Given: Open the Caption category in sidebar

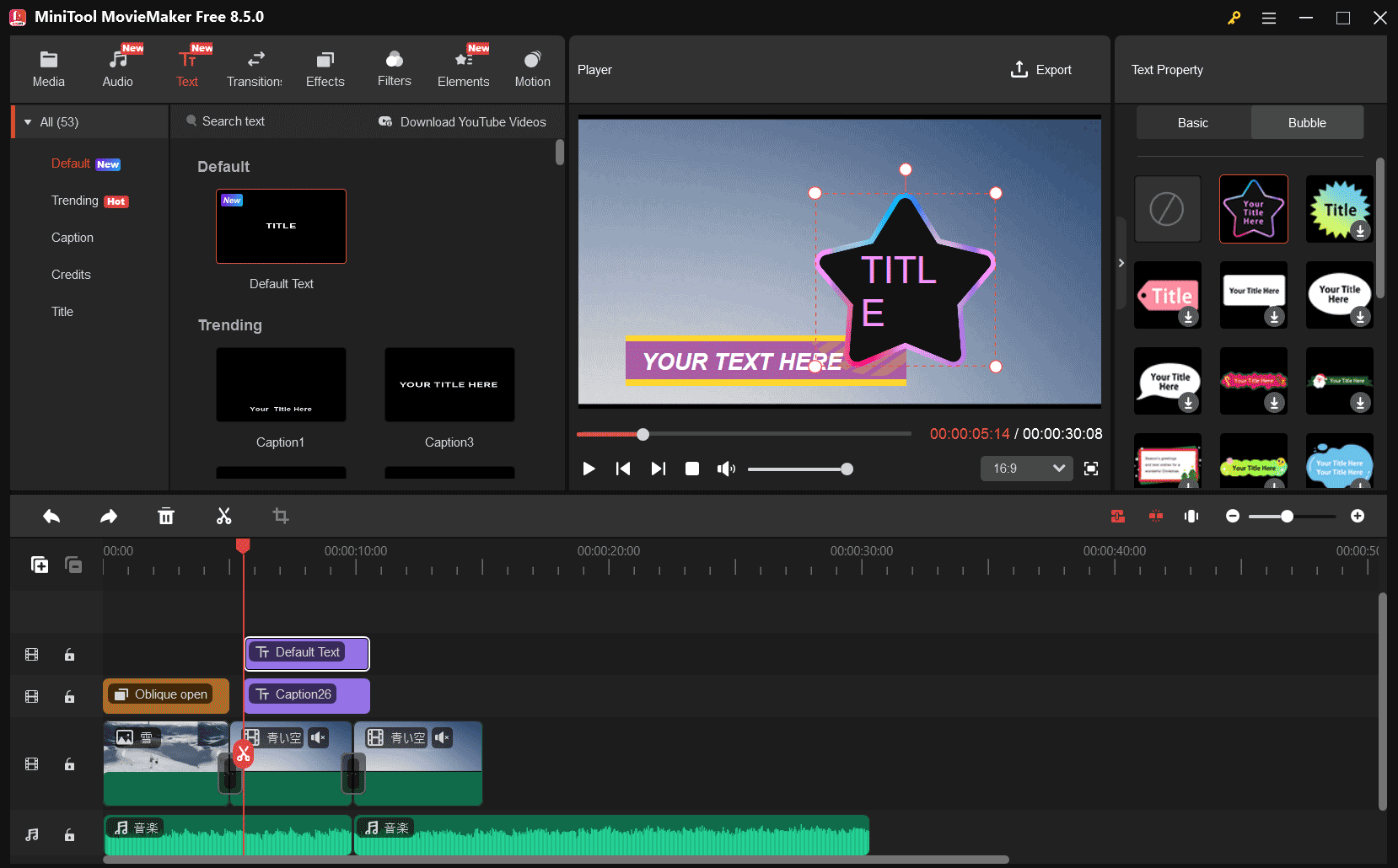Looking at the screenshot, I should 73,237.
